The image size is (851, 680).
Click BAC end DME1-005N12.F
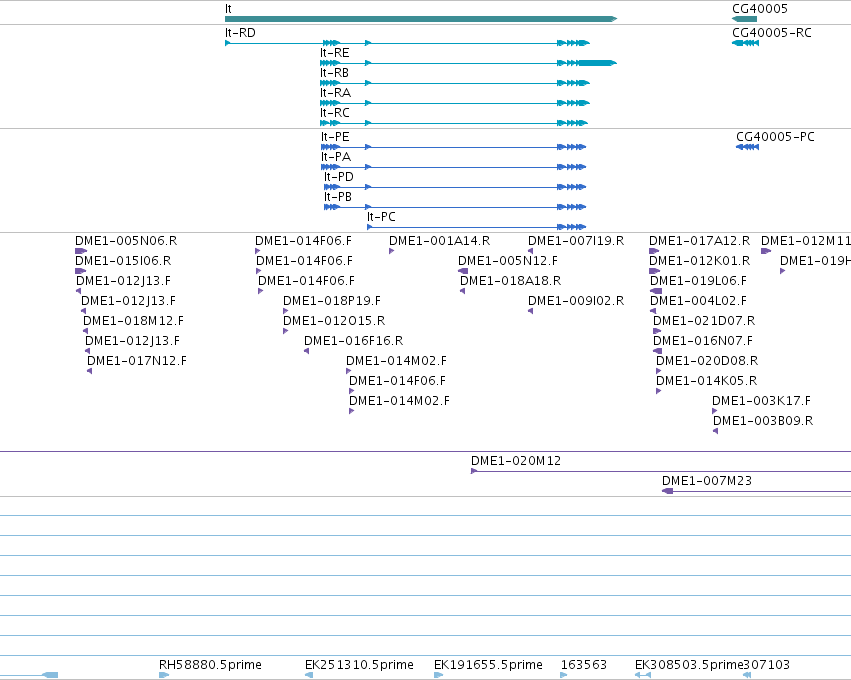(508, 261)
